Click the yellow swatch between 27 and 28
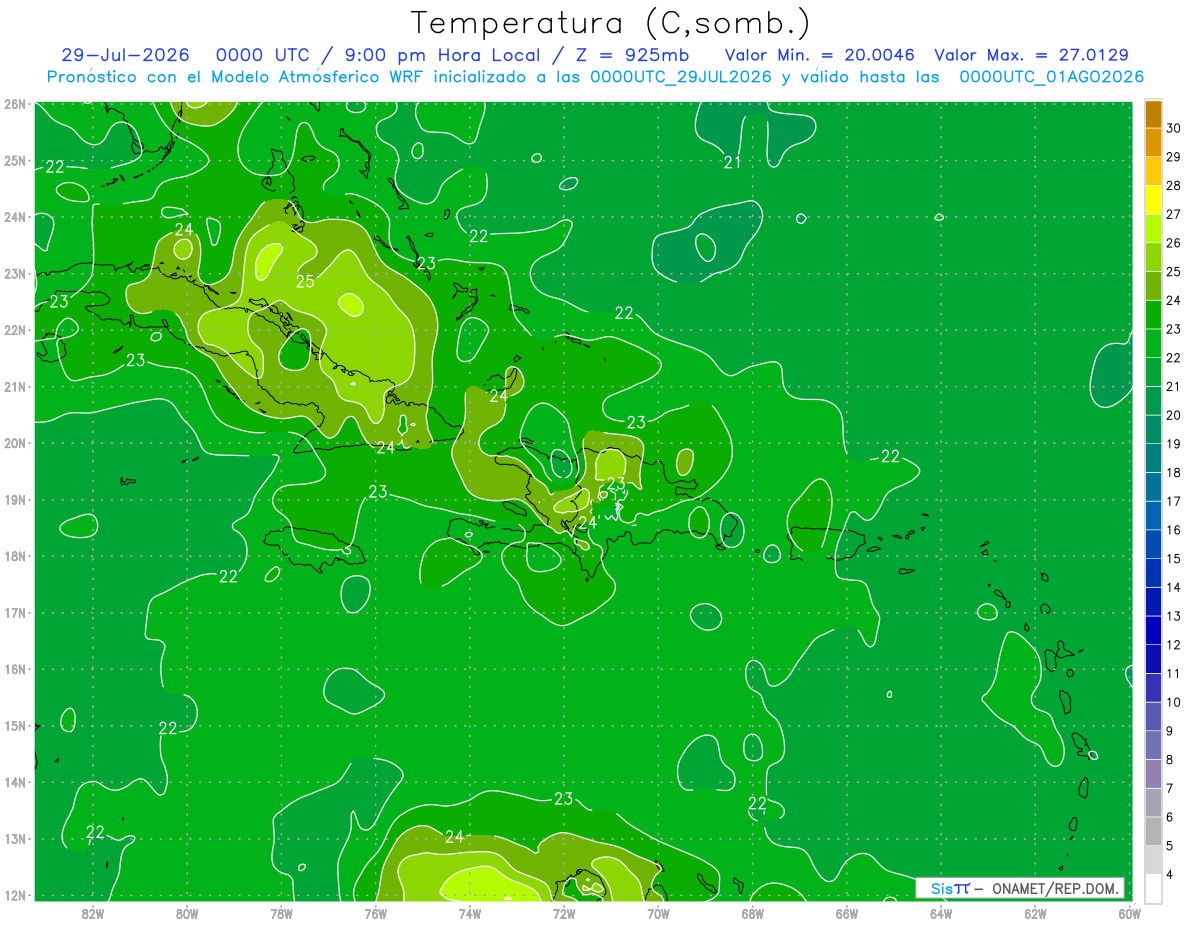1200x927 pixels. point(1153,200)
